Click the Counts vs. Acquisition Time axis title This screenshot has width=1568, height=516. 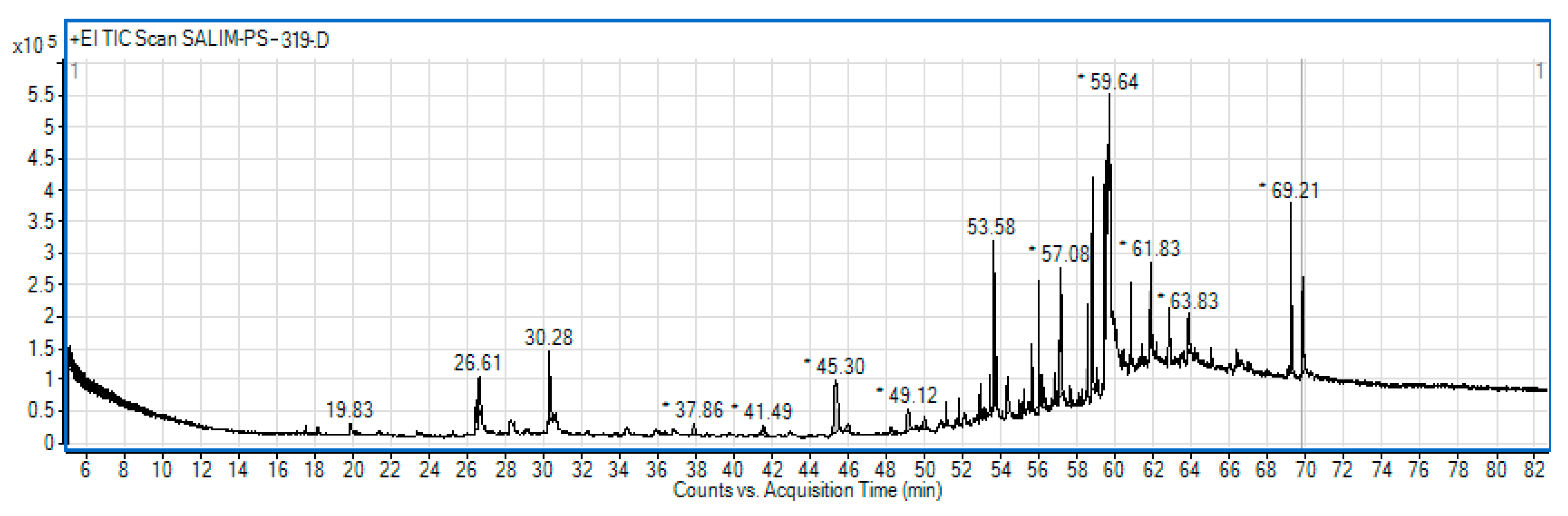click(807, 490)
